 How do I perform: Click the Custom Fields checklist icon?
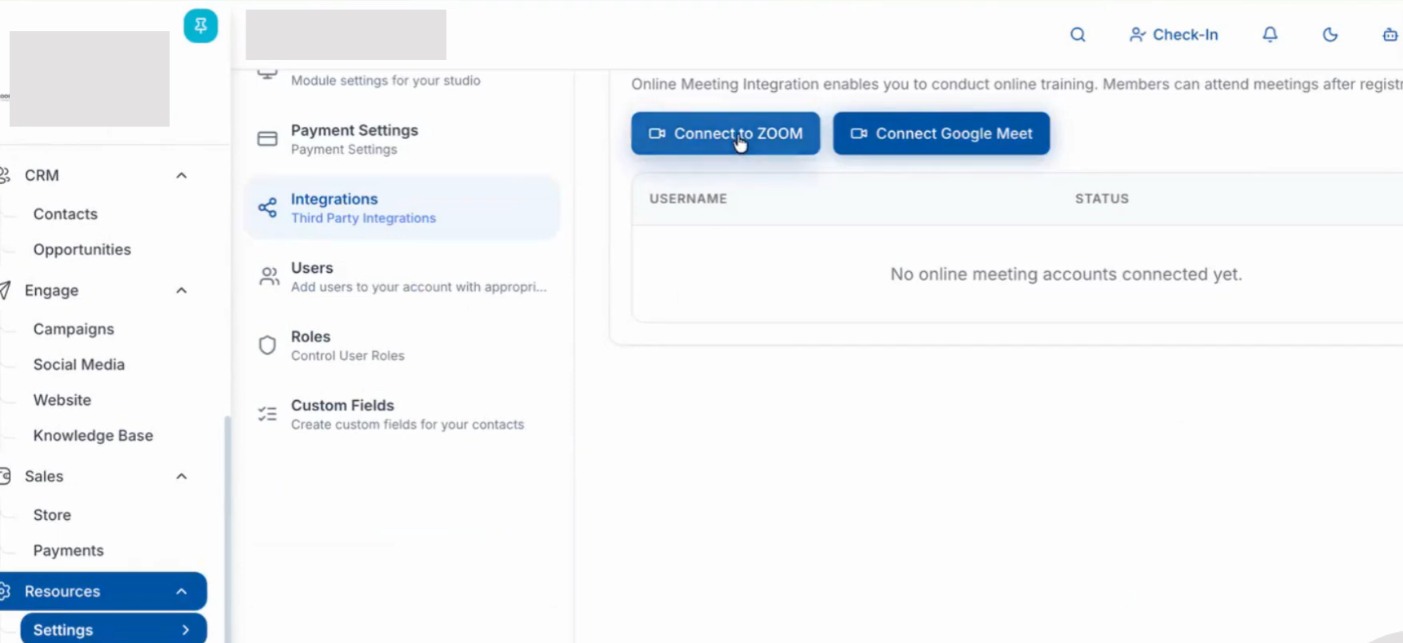point(267,414)
